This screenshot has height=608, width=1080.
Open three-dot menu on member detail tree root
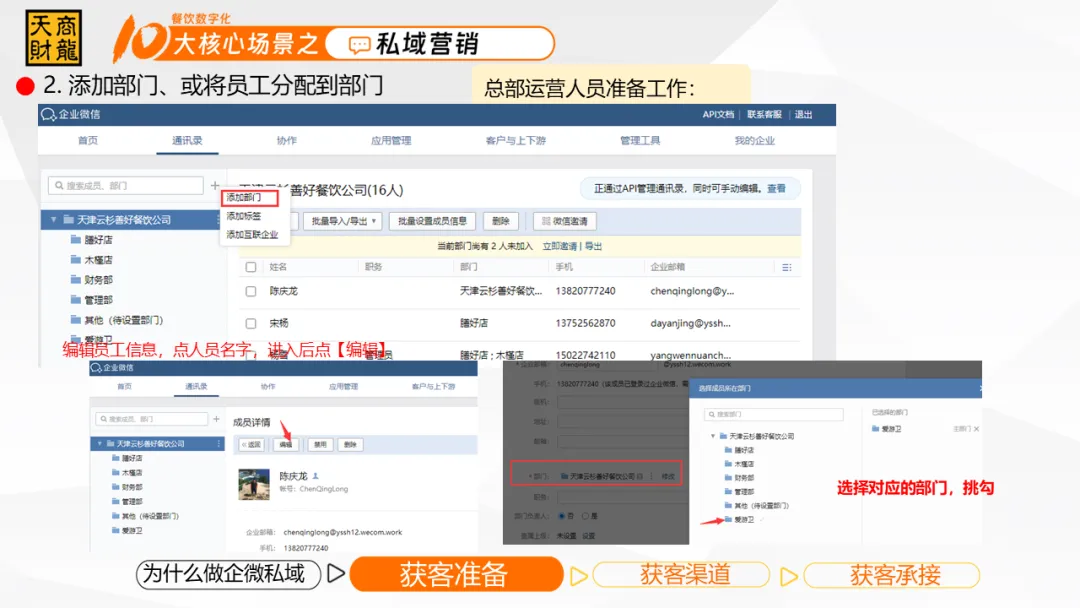(x=219, y=444)
